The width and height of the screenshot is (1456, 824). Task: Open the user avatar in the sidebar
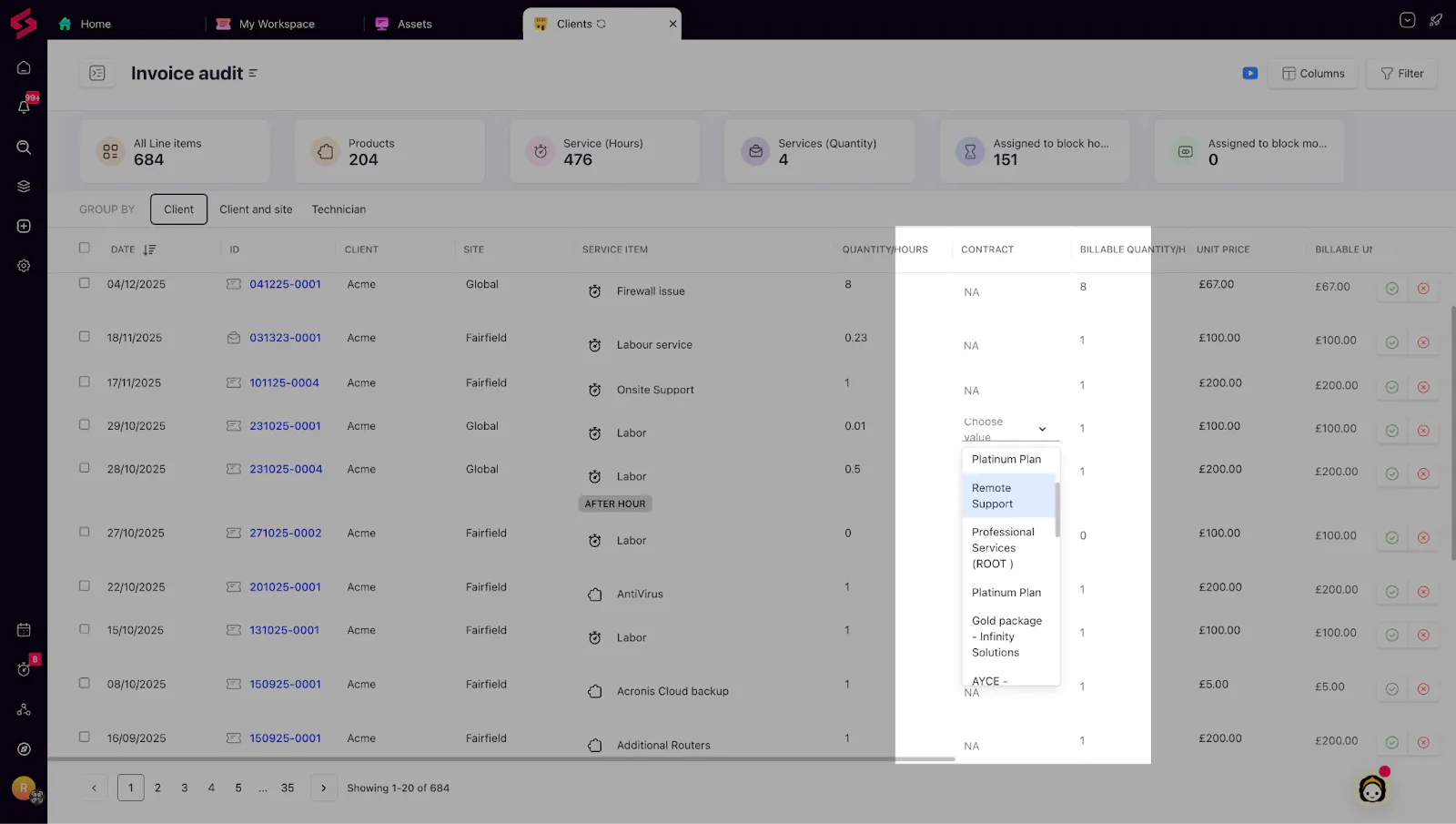24,788
